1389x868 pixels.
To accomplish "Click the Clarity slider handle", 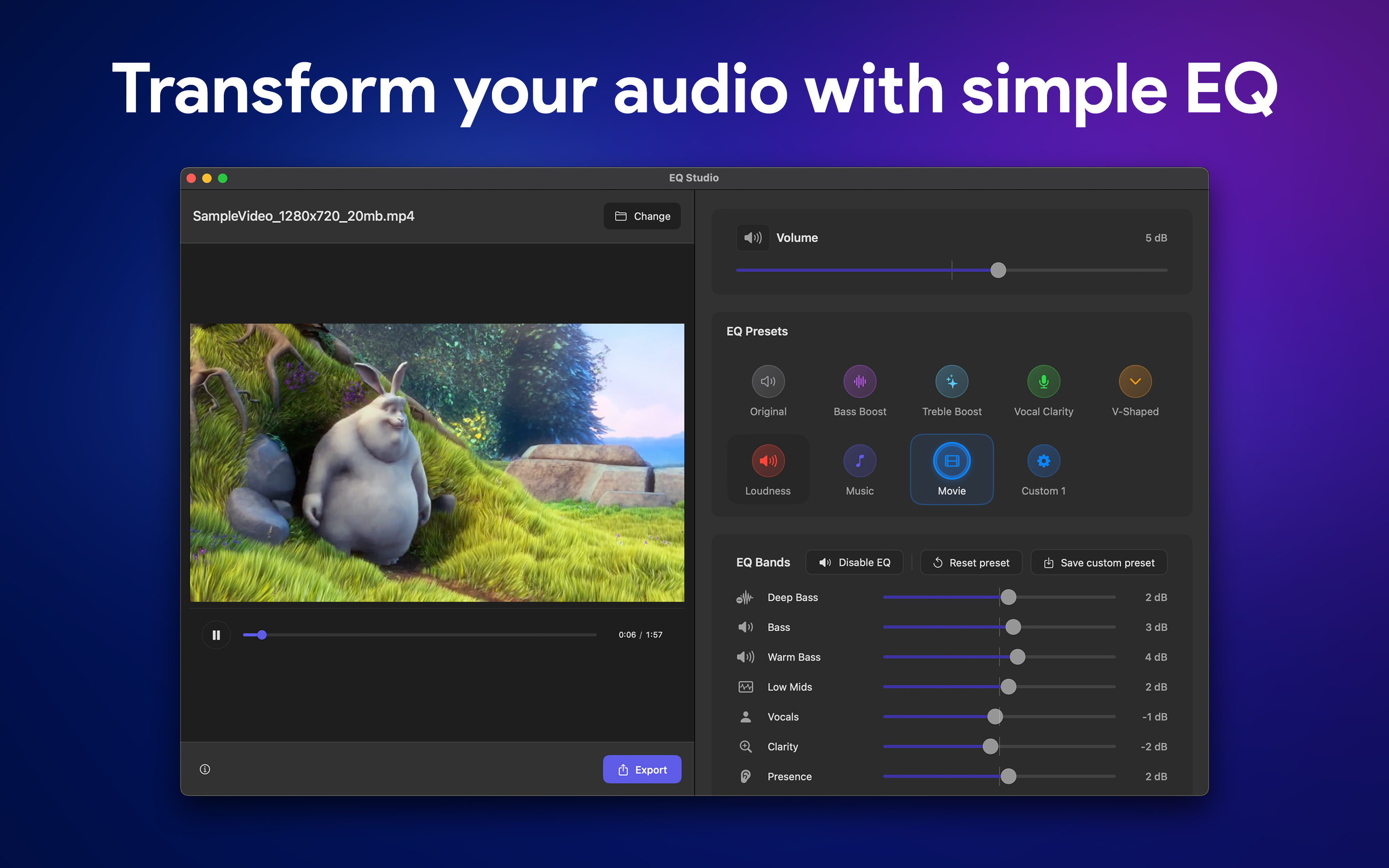I will coord(991,746).
